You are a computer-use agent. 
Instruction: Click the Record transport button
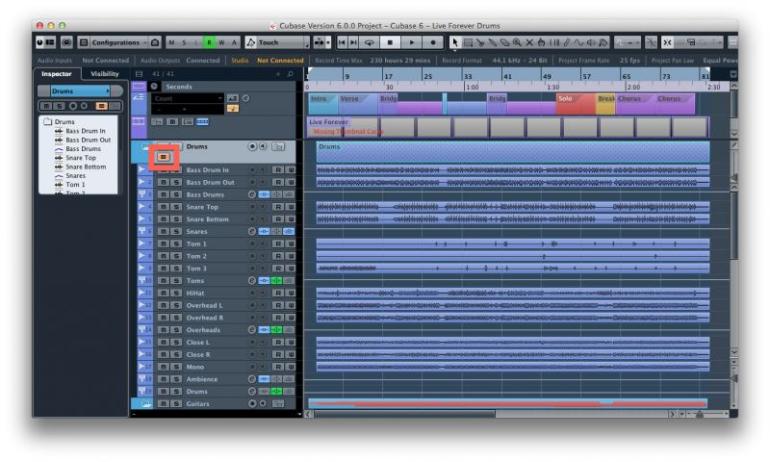[x=433, y=43]
